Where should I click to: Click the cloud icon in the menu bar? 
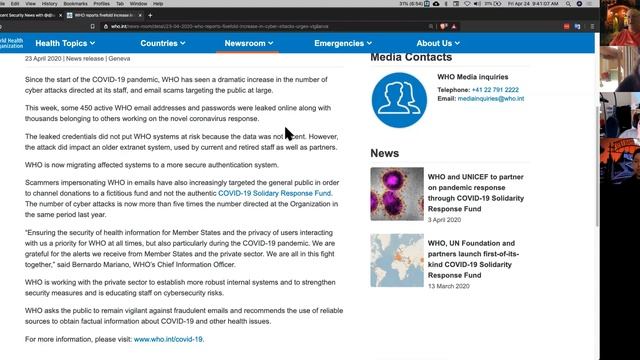[436, 4]
